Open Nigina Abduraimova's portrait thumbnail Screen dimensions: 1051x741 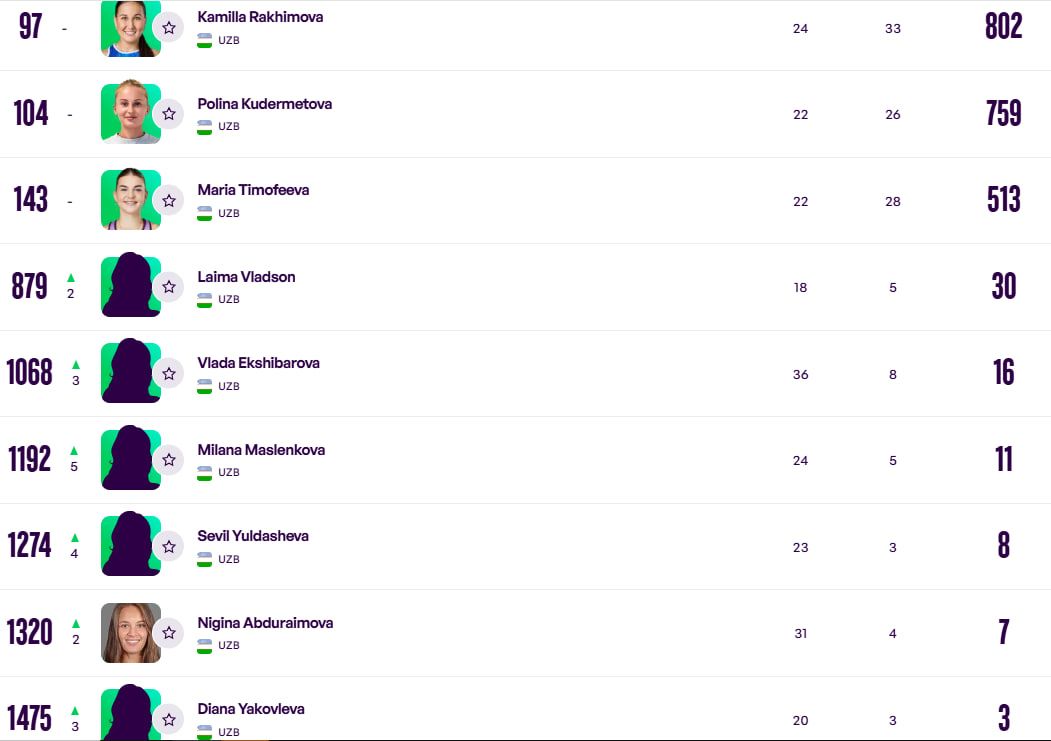130,633
